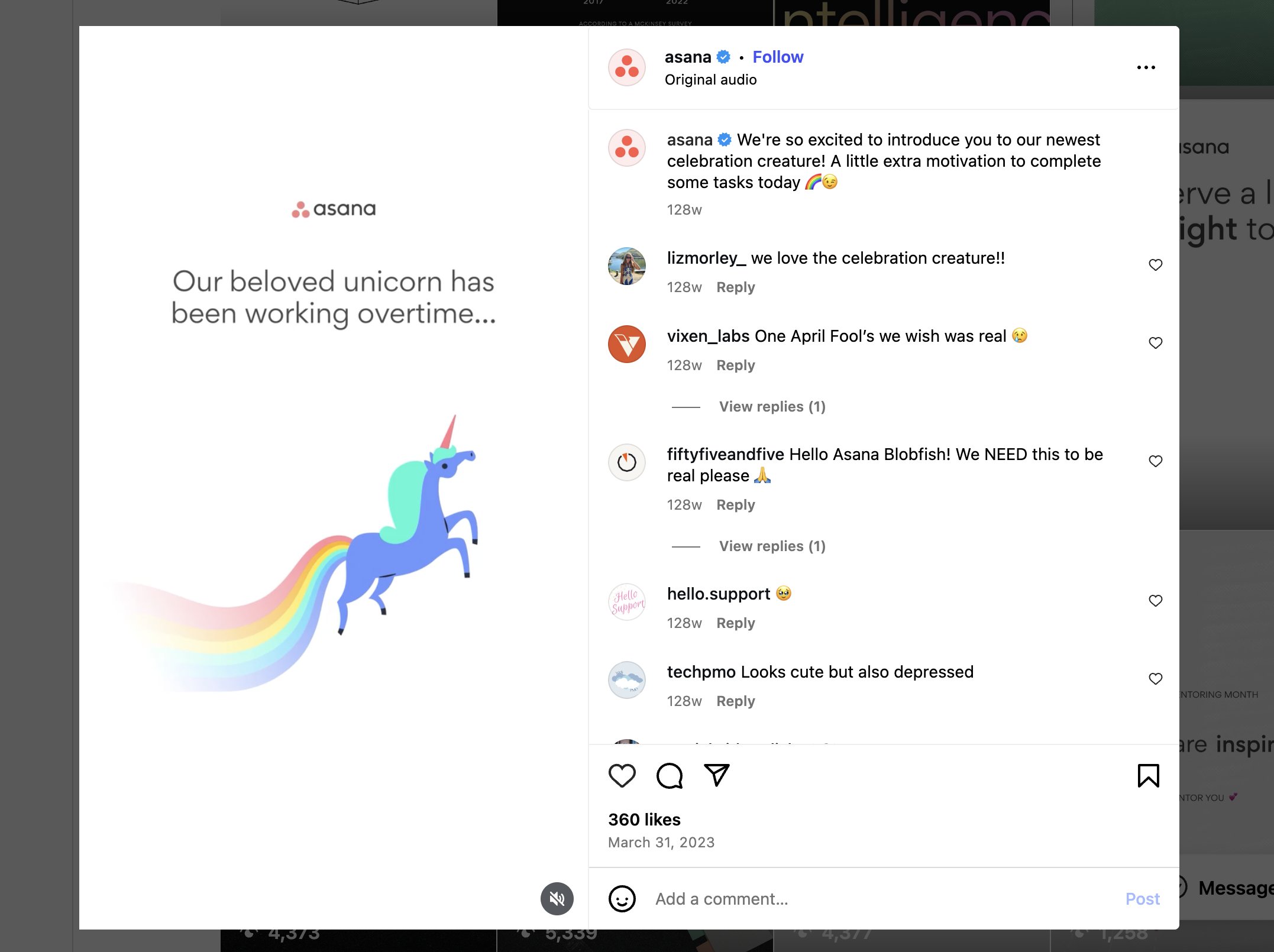This screenshot has height=952, width=1274.
Task: Like techpmo comment heart
Action: click(x=1155, y=679)
